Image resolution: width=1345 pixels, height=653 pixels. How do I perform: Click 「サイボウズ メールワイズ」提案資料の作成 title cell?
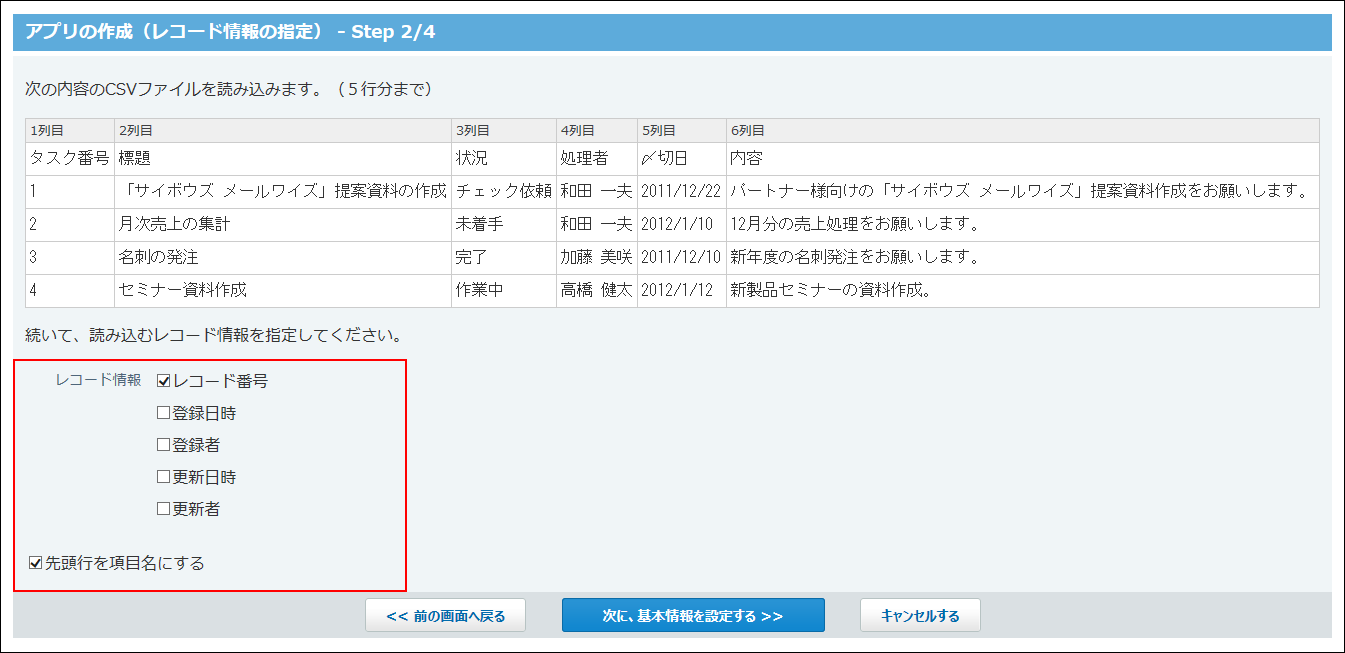[x=283, y=191]
